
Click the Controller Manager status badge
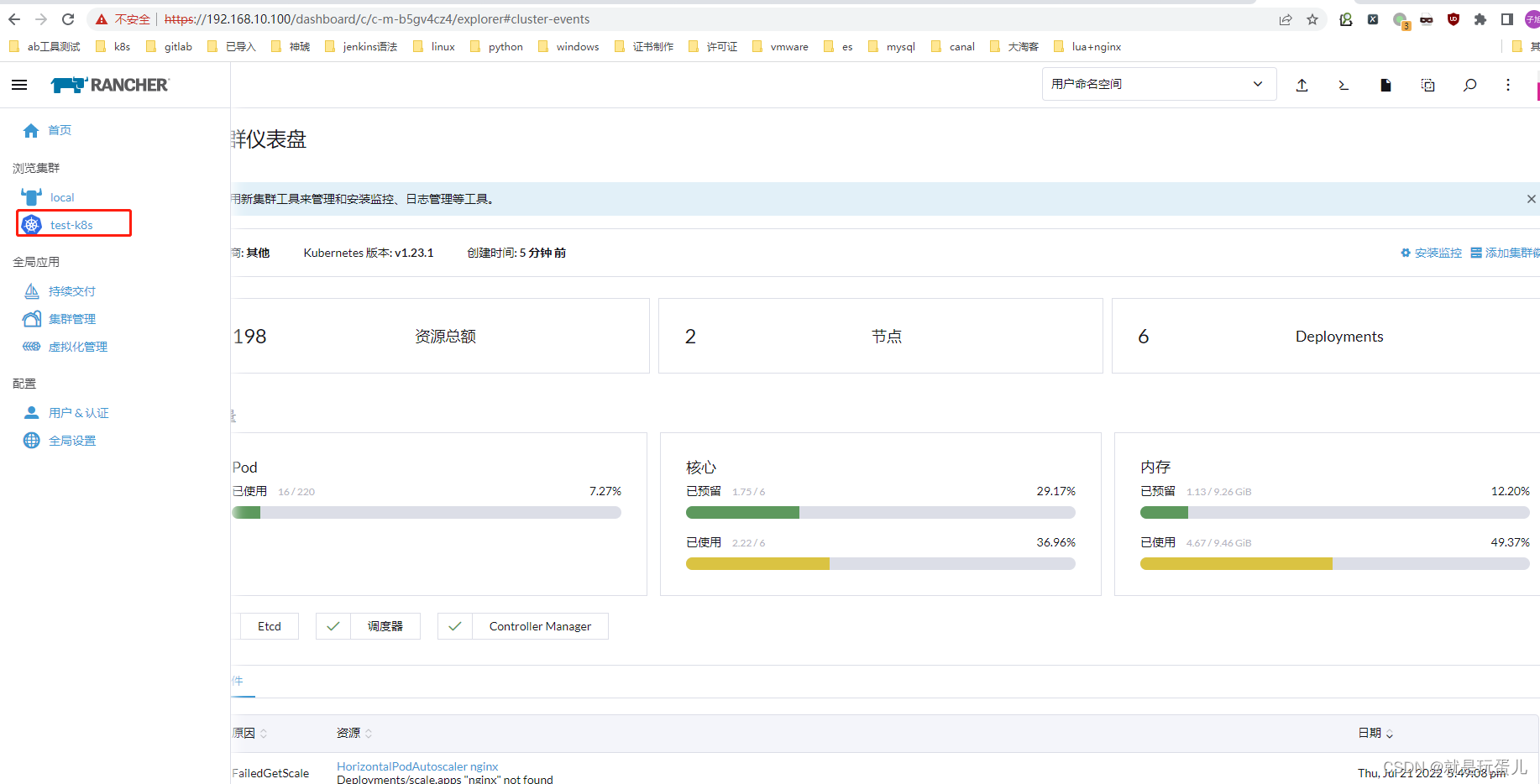click(x=522, y=626)
